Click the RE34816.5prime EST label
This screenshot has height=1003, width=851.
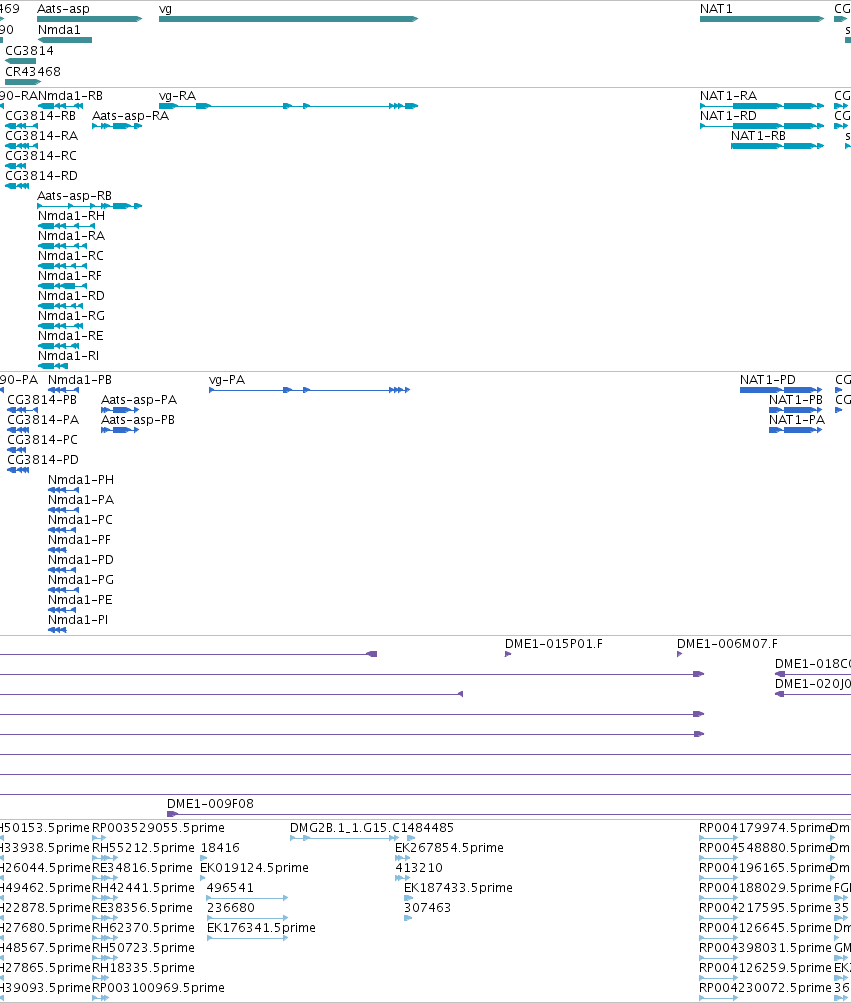pos(143,868)
